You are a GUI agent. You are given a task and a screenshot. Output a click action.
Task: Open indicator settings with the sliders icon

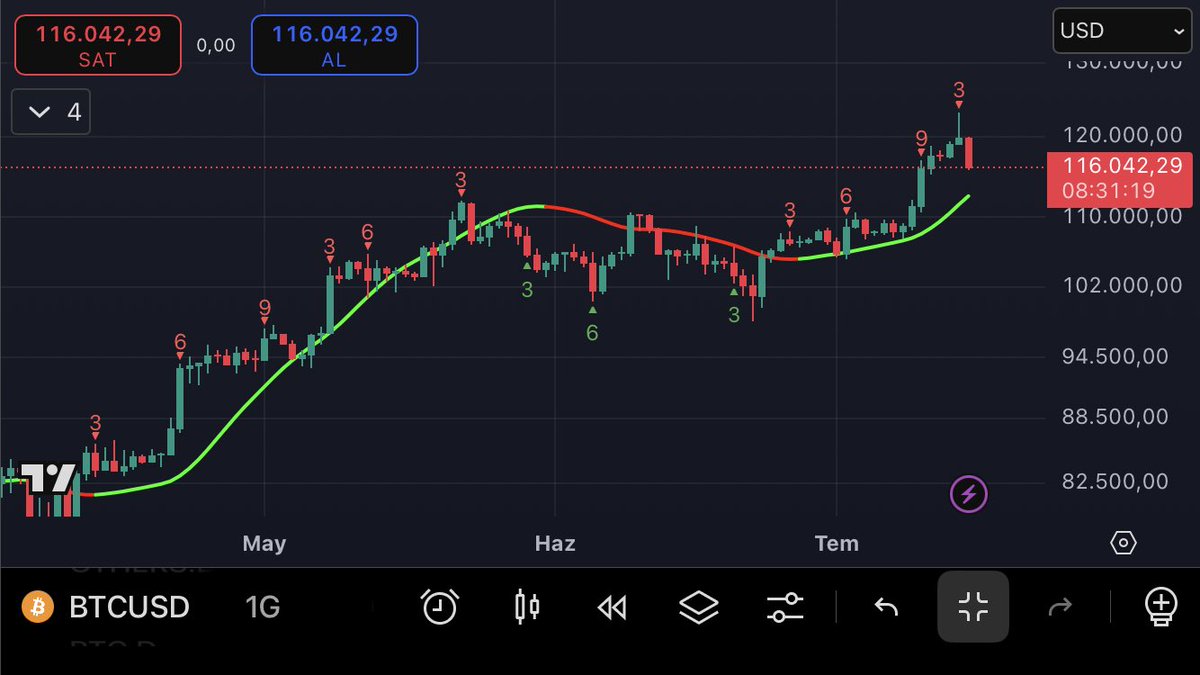pyautogui.click(x=784, y=606)
